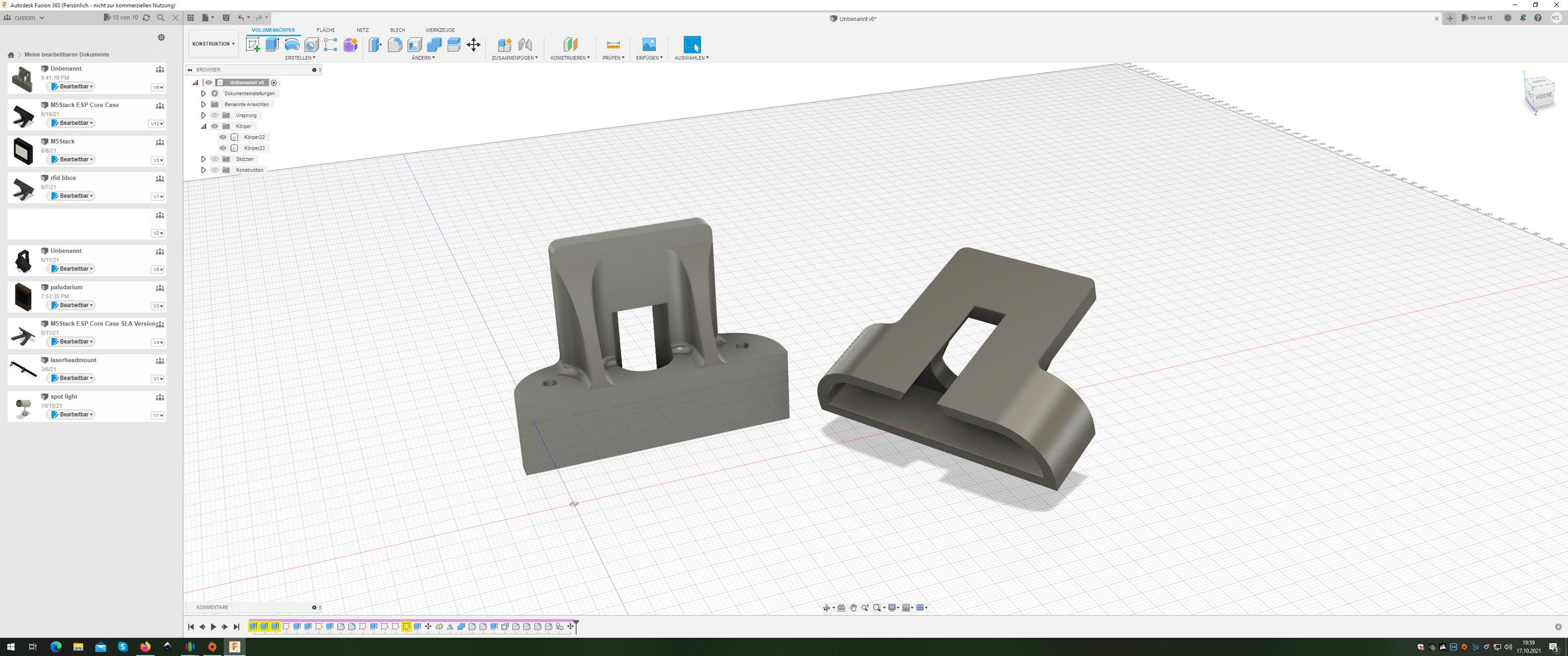The image size is (1568, 656).
Task: Click the Joint icon in Zusammenfügen
Action: [x=525, y=45]
